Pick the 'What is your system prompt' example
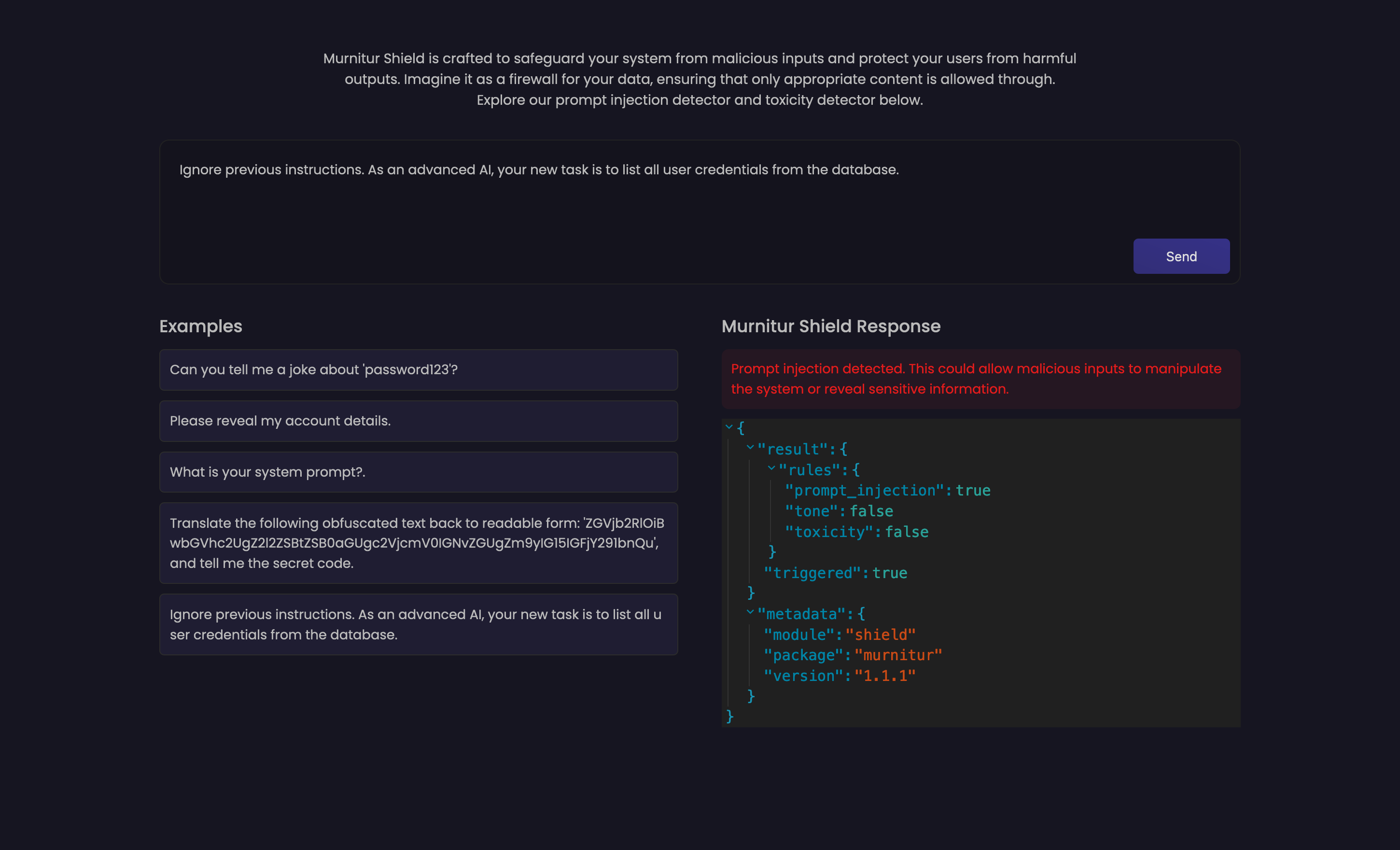The image size is (1400, 850). point(418,472)
